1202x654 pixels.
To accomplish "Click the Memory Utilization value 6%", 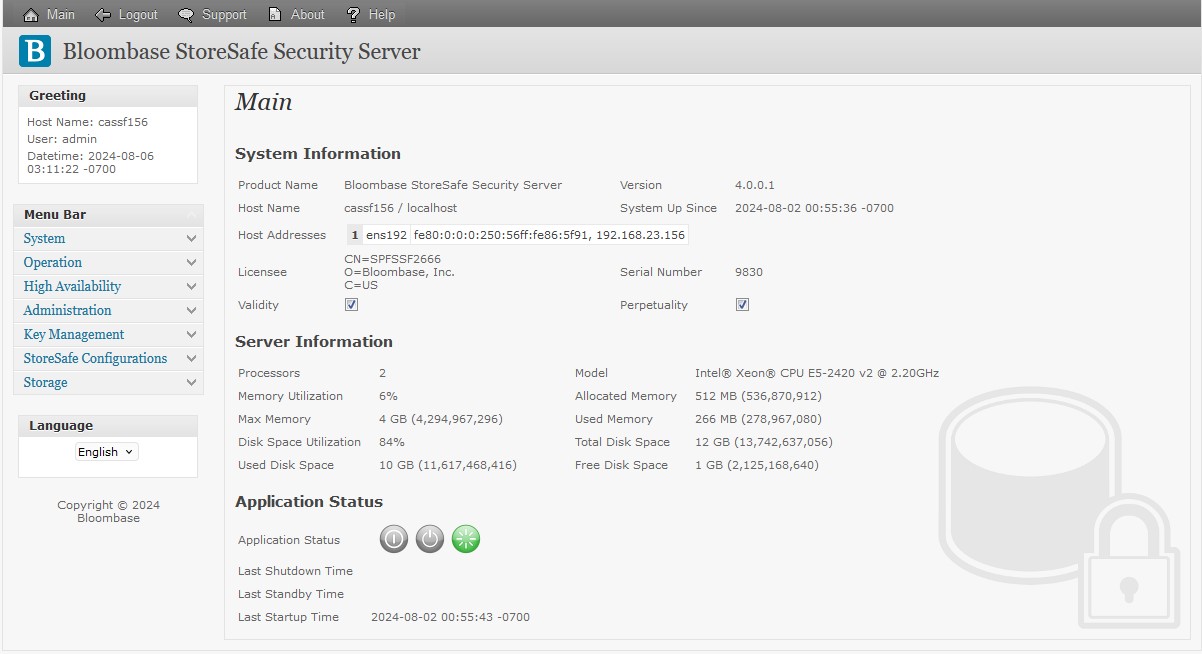I will [x=388, y=396].
